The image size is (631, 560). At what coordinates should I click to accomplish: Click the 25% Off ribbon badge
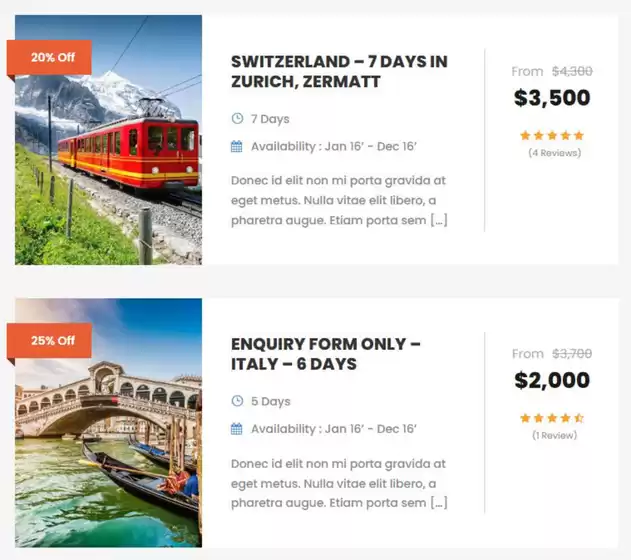tap(52, 341)
